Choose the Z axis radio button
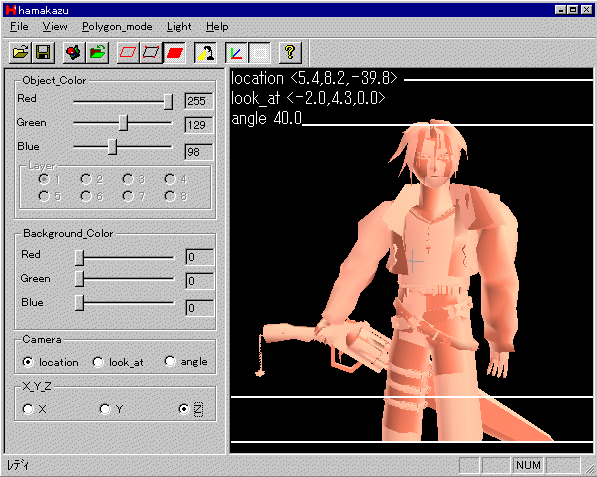Viewport: 597px width, 477px height. click(x=184, y=409)
